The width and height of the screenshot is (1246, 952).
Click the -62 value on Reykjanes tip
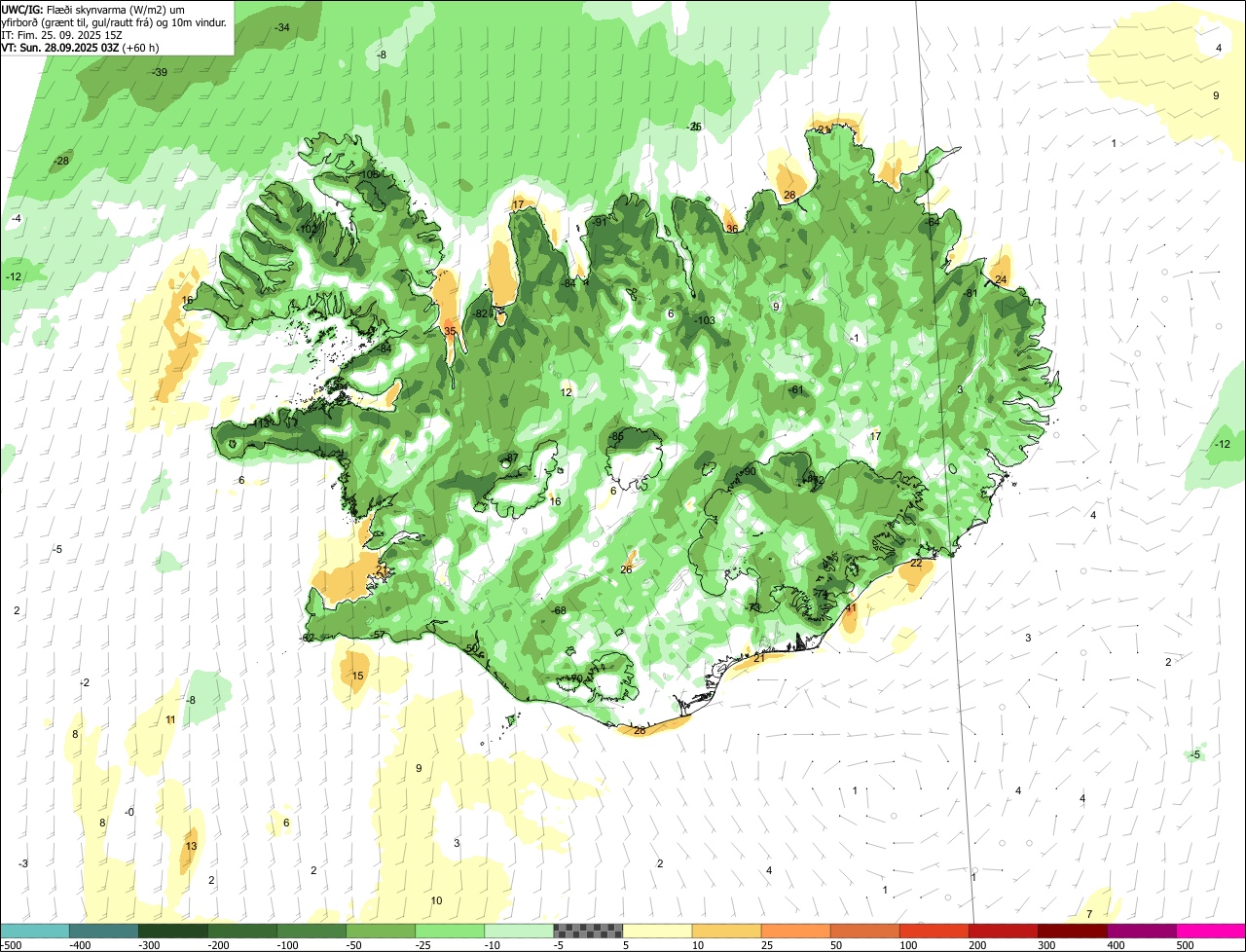click(x=308, y=638)
